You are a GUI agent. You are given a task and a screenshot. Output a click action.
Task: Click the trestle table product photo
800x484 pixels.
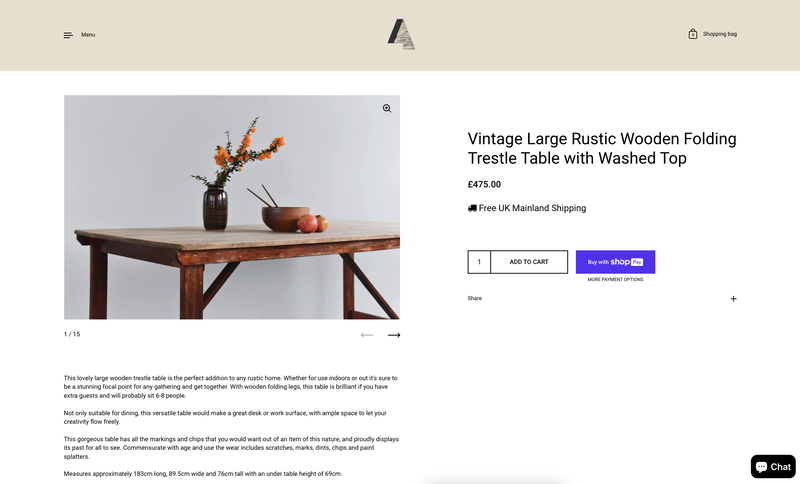232,207
